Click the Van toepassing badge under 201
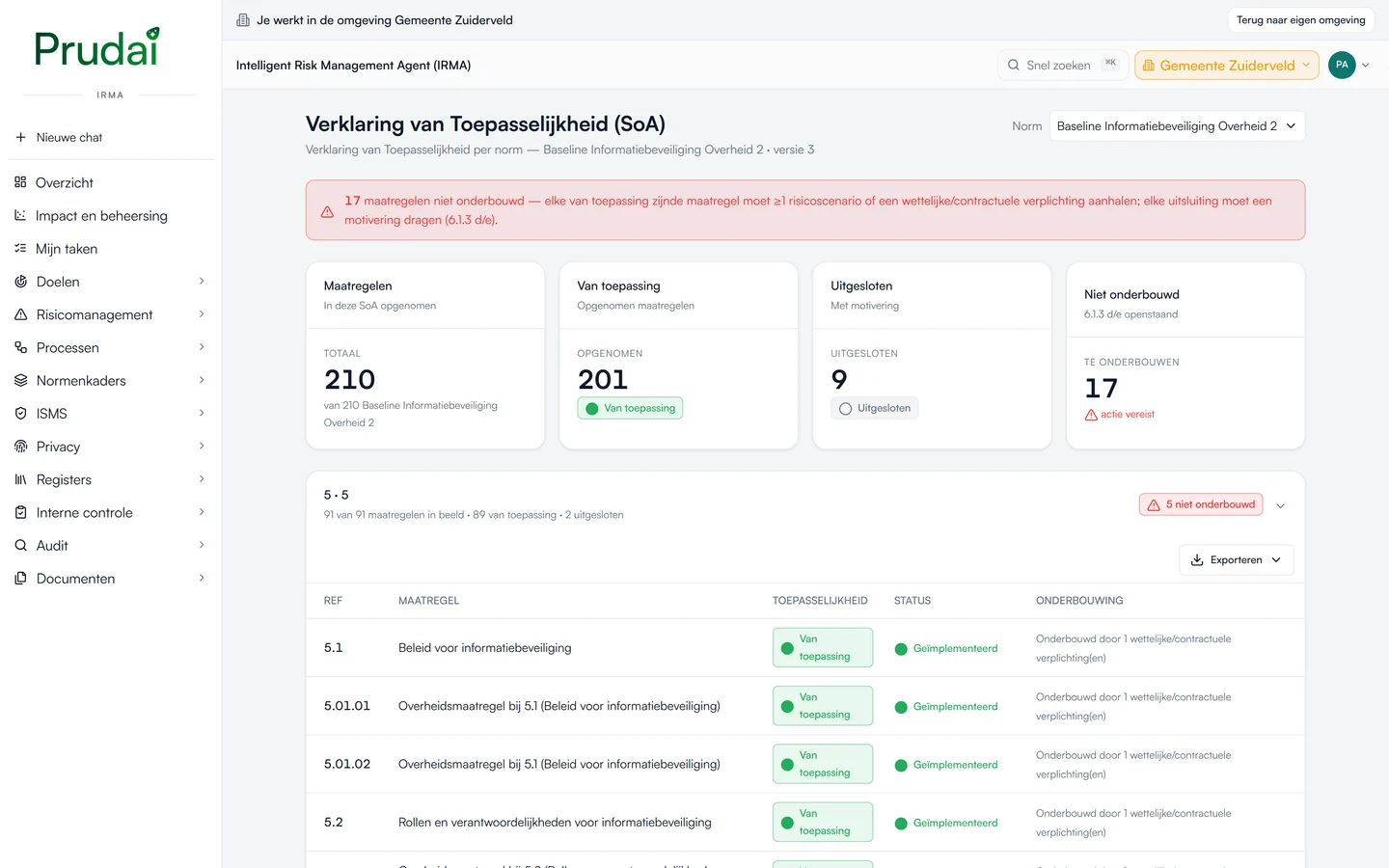 click(x=630, y=408)
